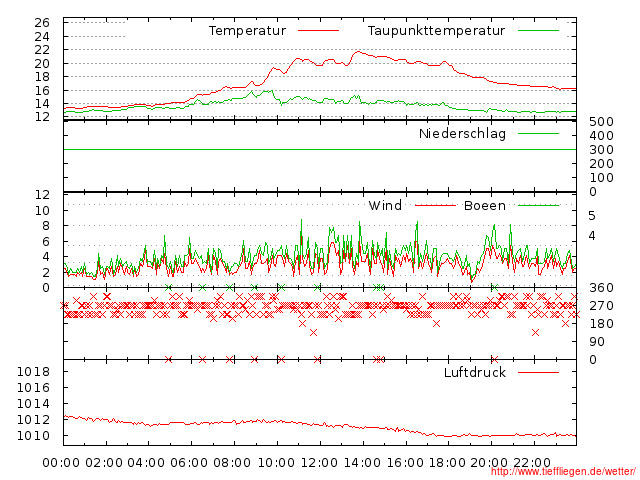This screenshot has width=640, height=480.
Task: Click the 10:00 time axis label
Action: pyautogui.click(x=276, y=463)
